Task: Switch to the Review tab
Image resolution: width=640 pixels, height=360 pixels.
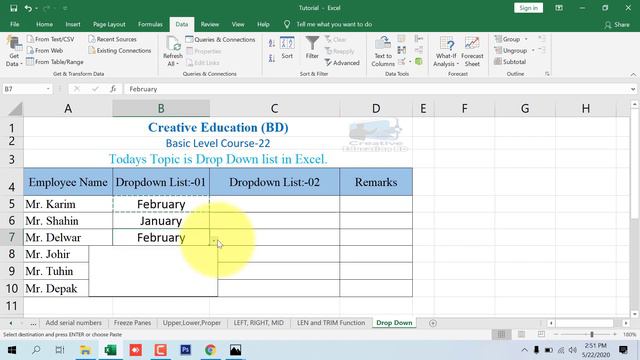Action: 210,24
